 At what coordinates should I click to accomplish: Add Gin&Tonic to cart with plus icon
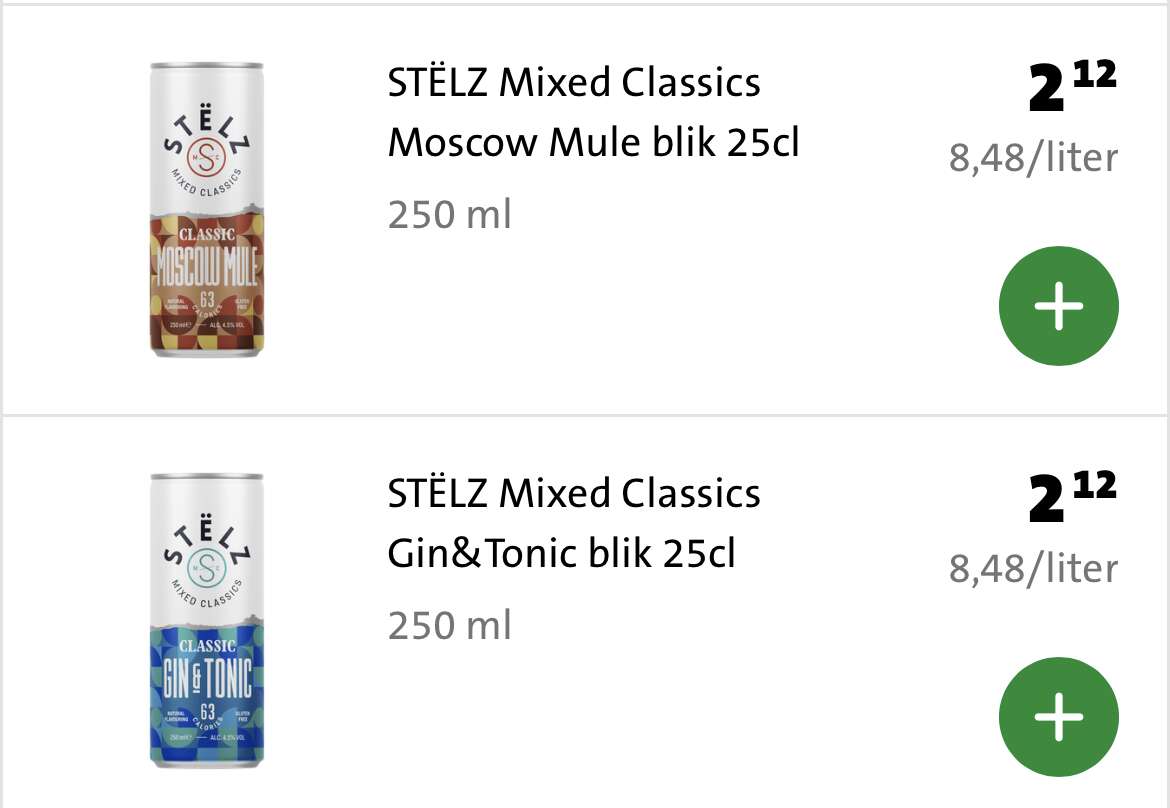click(x=1058, y=716)
